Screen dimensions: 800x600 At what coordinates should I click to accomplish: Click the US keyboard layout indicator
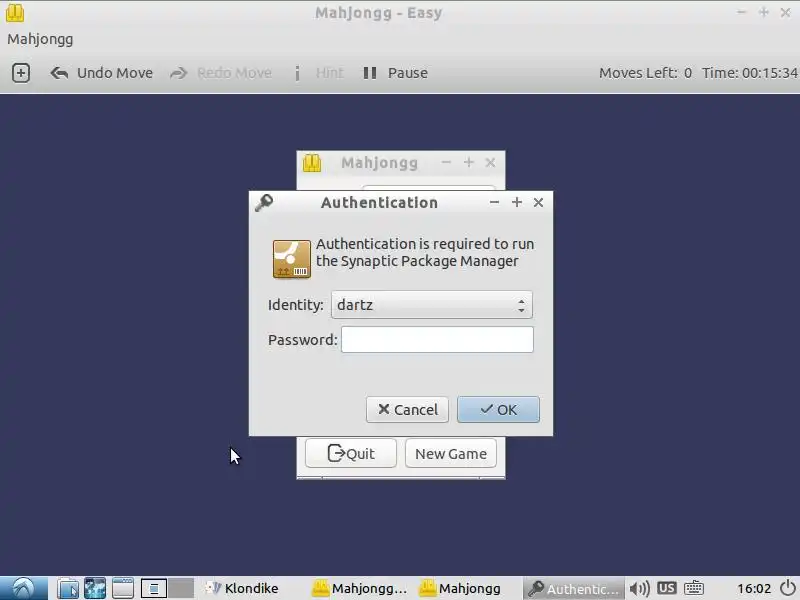pyautogui.click(x=666, y=588)
